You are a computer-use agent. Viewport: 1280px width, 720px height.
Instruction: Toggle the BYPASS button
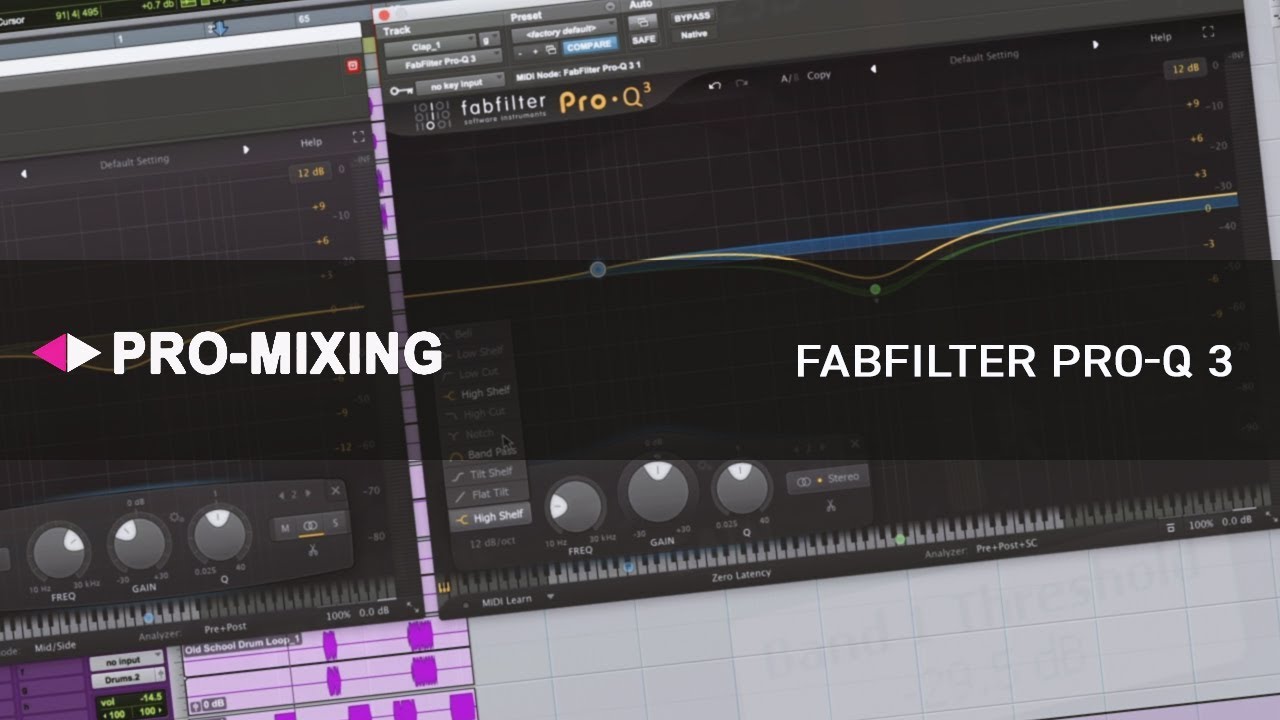pos(691,18)
